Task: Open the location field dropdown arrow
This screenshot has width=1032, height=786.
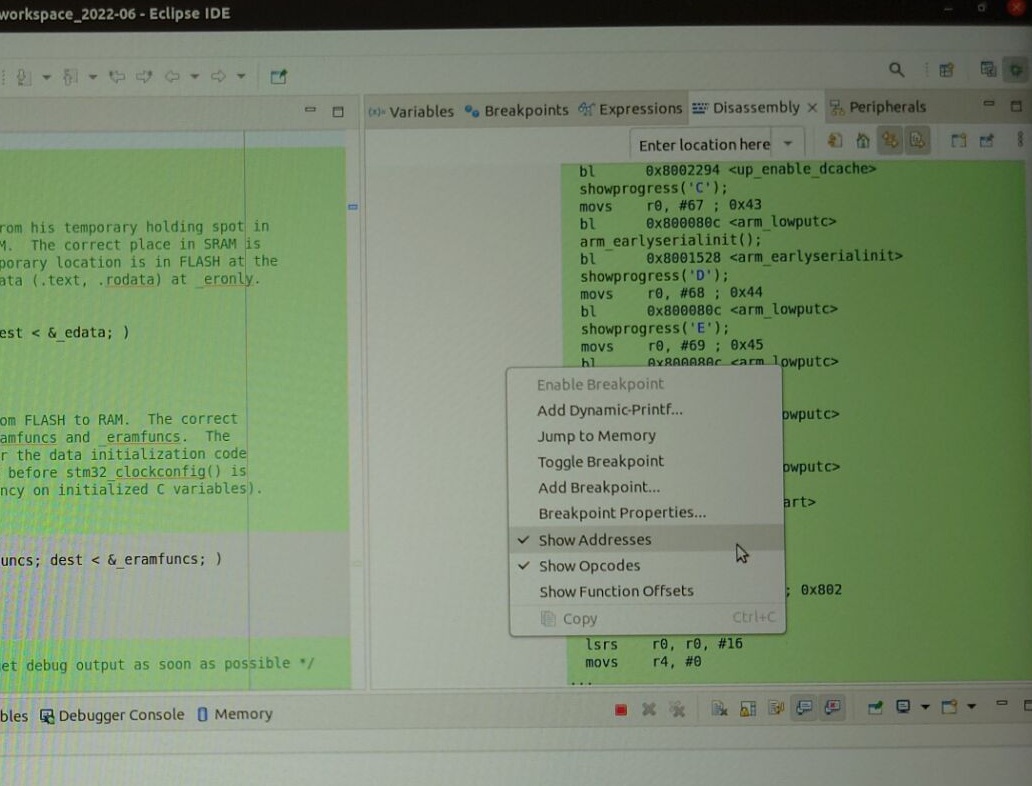Action: click(788, 144)
